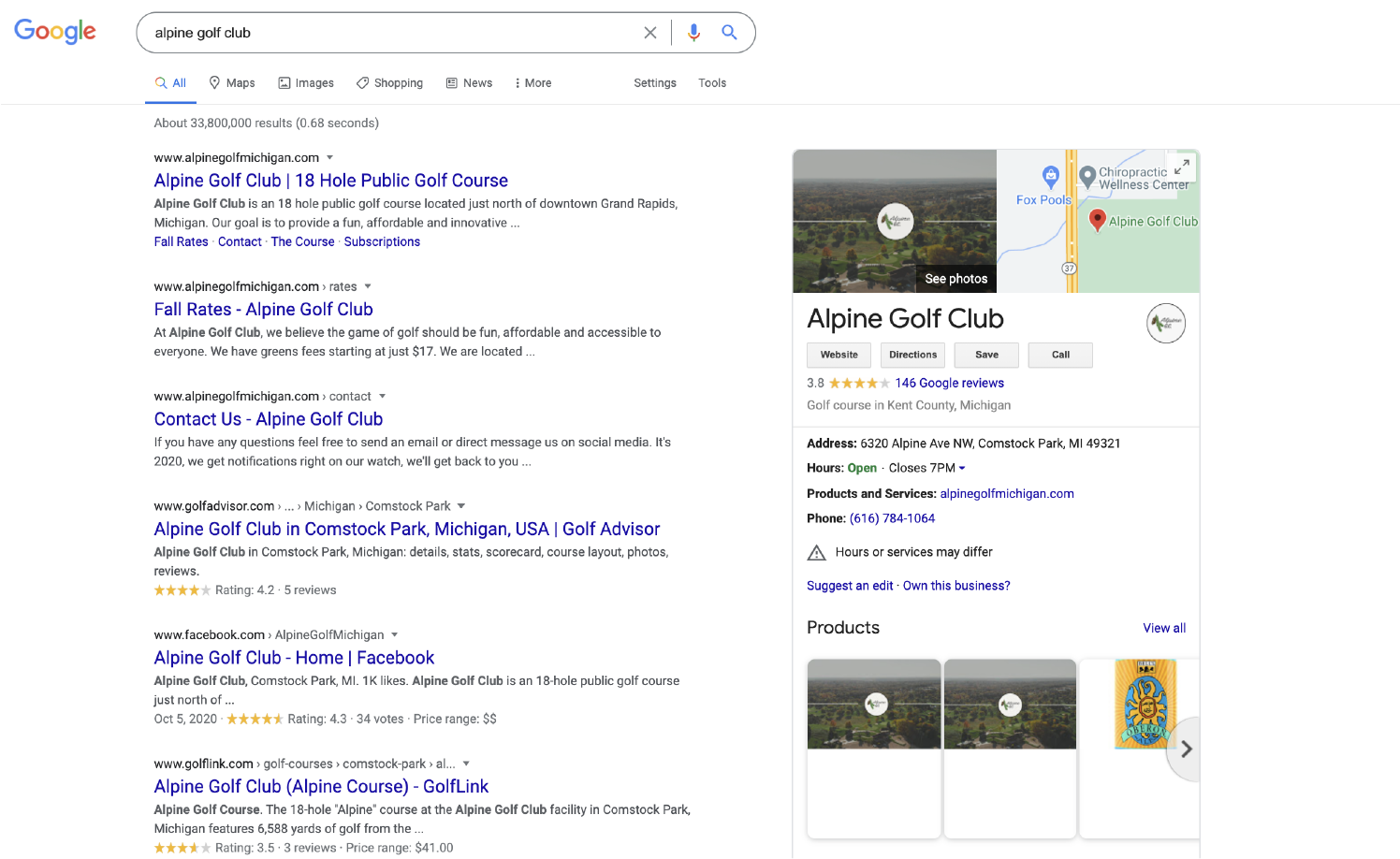The image size is (1400, 859).
Task: Click Golf course in Kent County, Michigan text
Action: point(909,405)
